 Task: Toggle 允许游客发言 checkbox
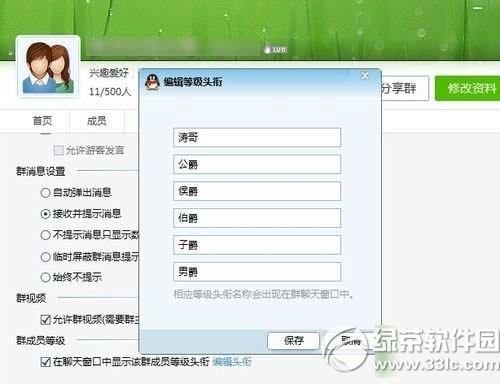tap(59, 151)
